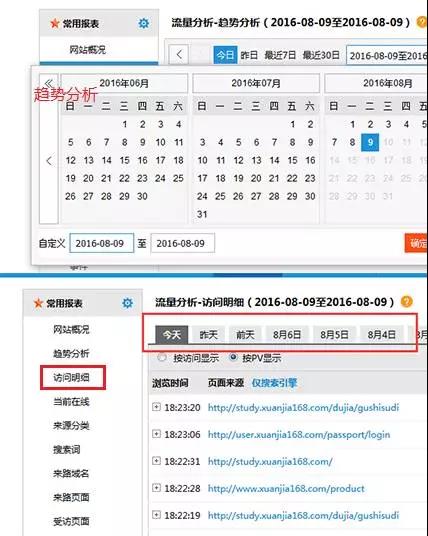
Task: Click the orange help icon after 访问明细 title
Action: coord(406,302)
